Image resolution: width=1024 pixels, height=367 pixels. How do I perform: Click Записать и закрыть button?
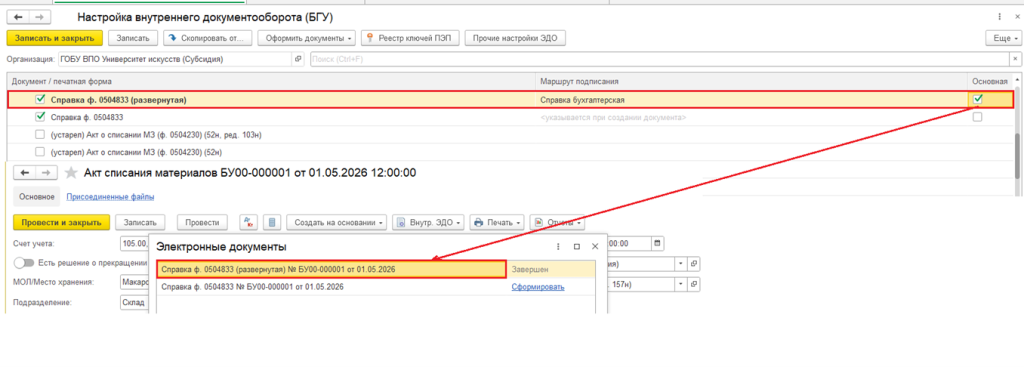pos(55,39)
